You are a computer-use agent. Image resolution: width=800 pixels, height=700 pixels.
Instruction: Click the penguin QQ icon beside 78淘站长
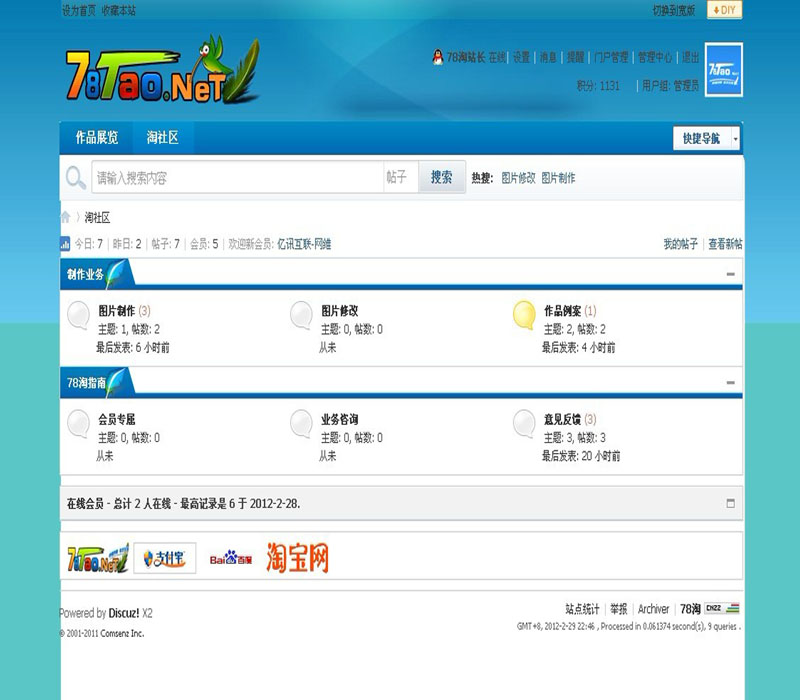438,57
